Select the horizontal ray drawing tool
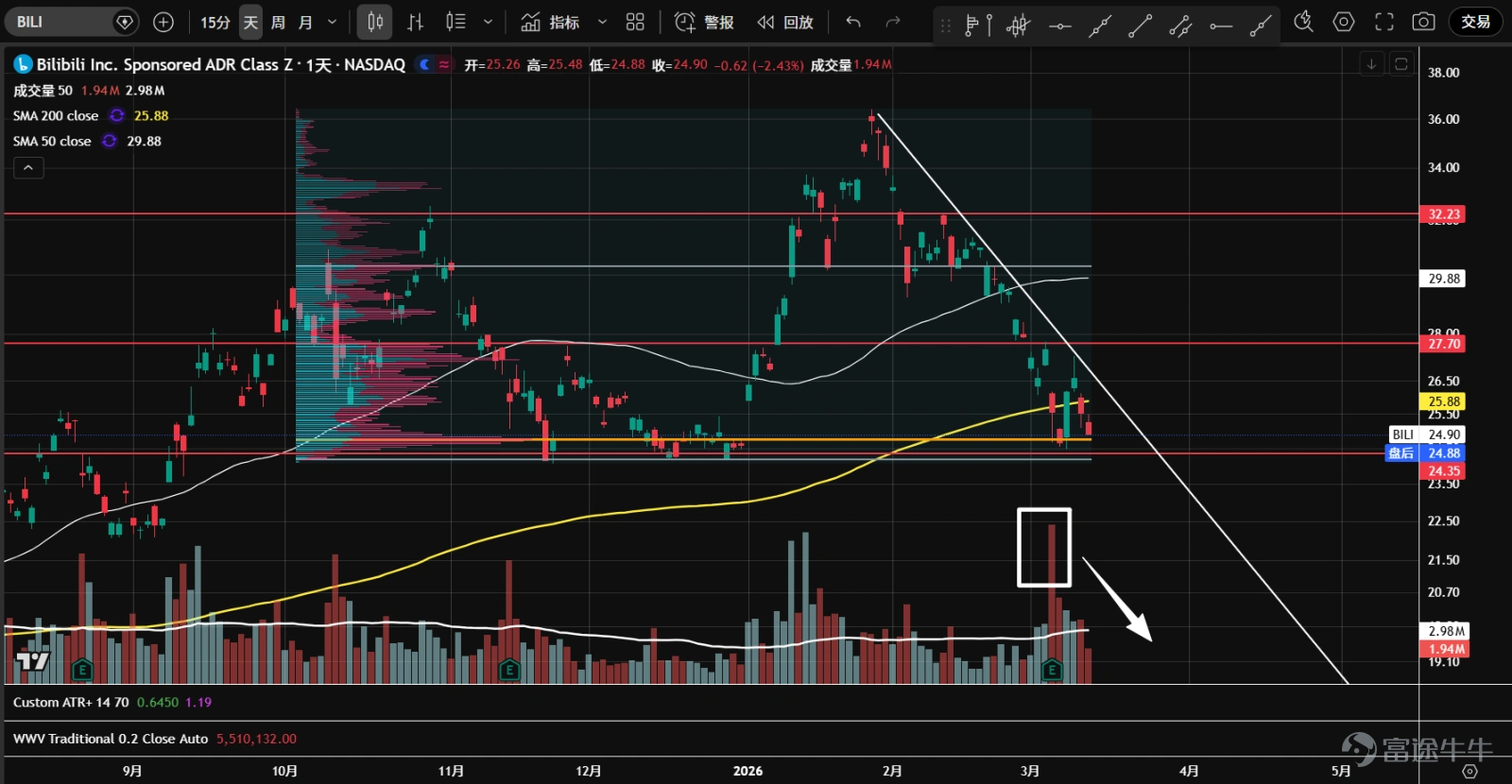Viewport: 1512px width, 784px height. 1220,26
